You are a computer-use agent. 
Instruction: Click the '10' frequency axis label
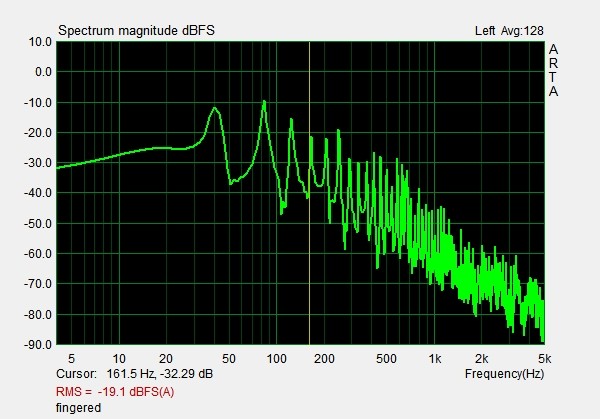119,359
